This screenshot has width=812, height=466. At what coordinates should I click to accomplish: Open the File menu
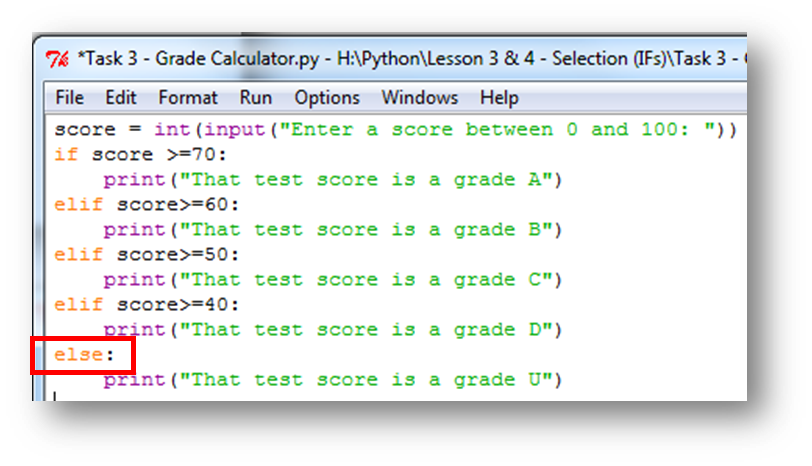coord(69,98)
